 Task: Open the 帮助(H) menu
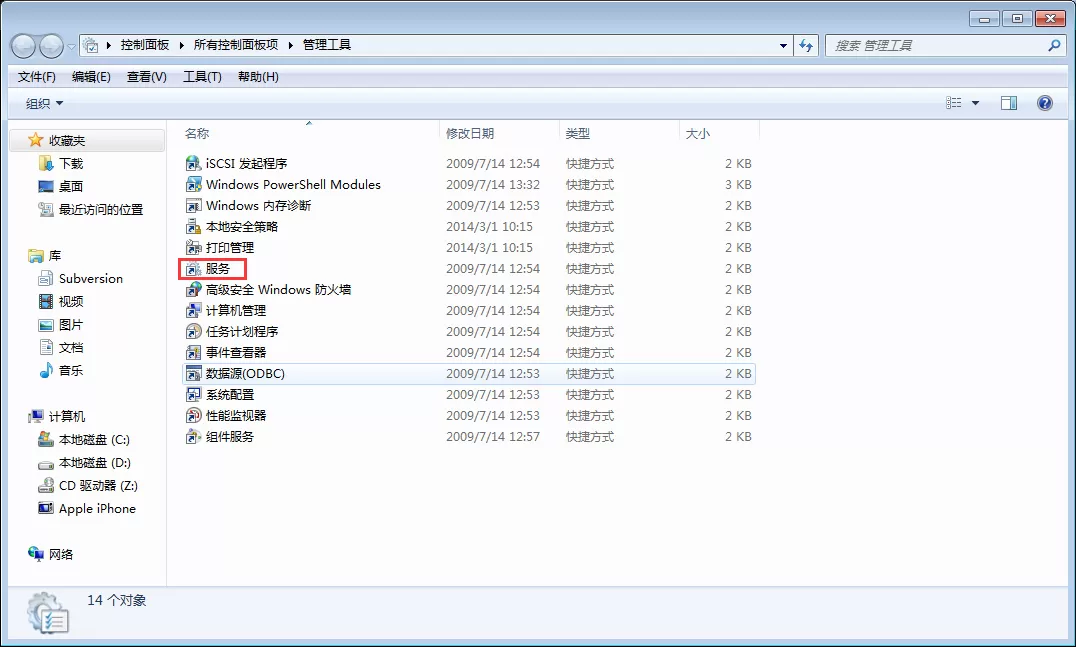pos(258,77)
